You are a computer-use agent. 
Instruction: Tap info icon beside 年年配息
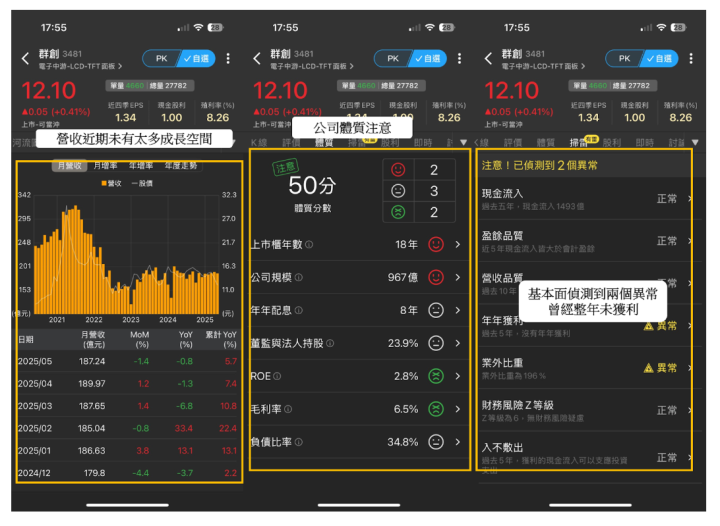point(299,311)
